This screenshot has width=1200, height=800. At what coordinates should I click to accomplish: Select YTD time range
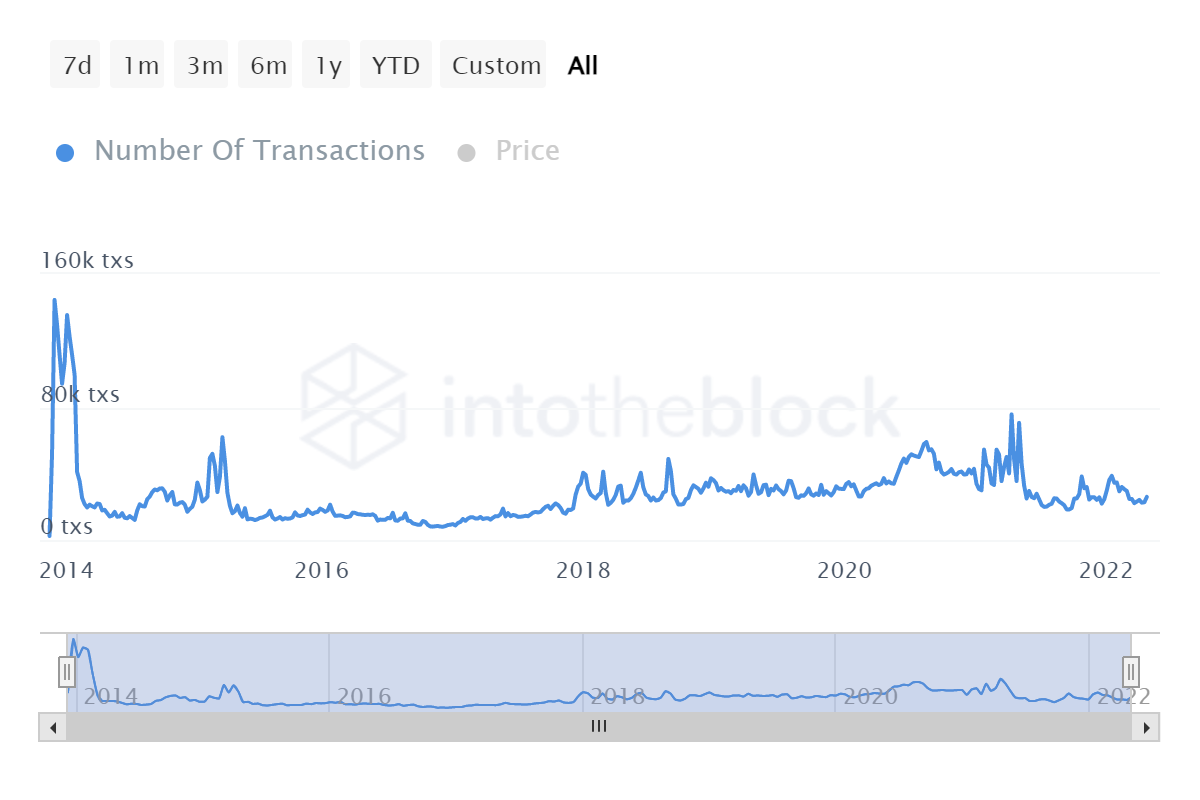[x=396, y=66]
